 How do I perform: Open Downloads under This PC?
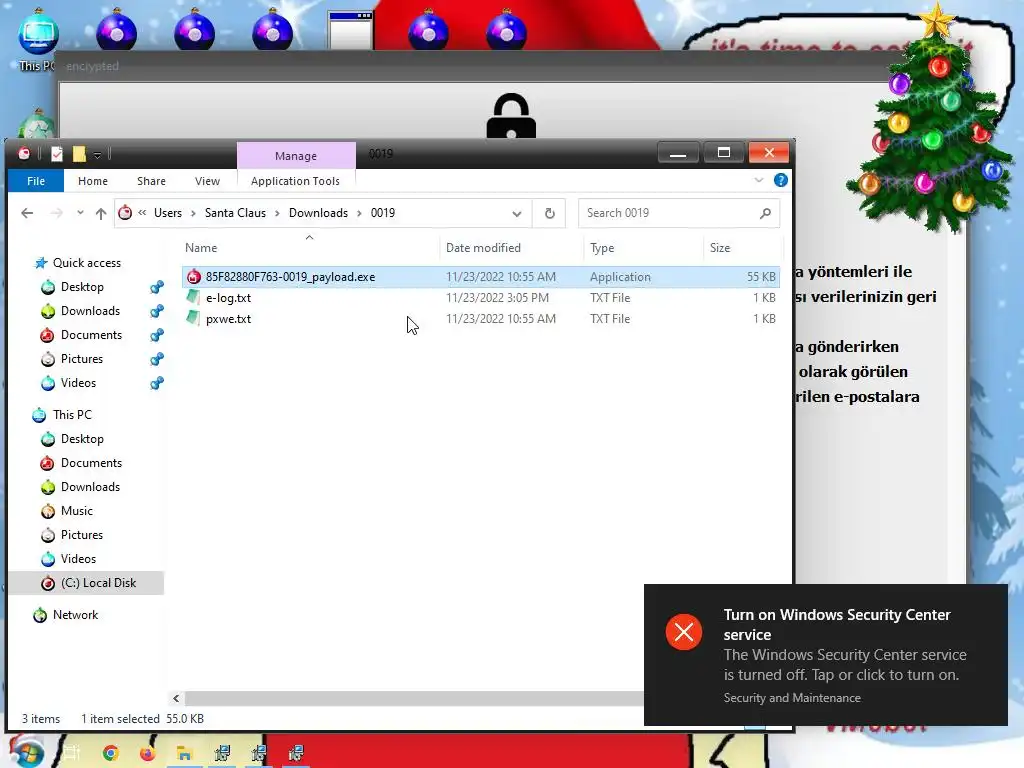(90, 487)
